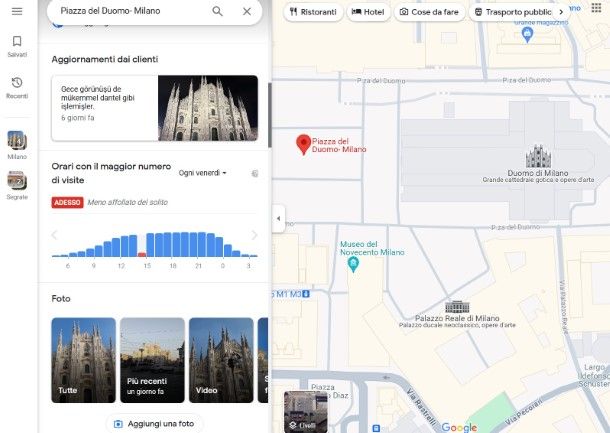The width and height of the screenshot is (610, 433).
Task: Click the Google logo on the map
Action: pyautogui.click(x=459, y=428)
